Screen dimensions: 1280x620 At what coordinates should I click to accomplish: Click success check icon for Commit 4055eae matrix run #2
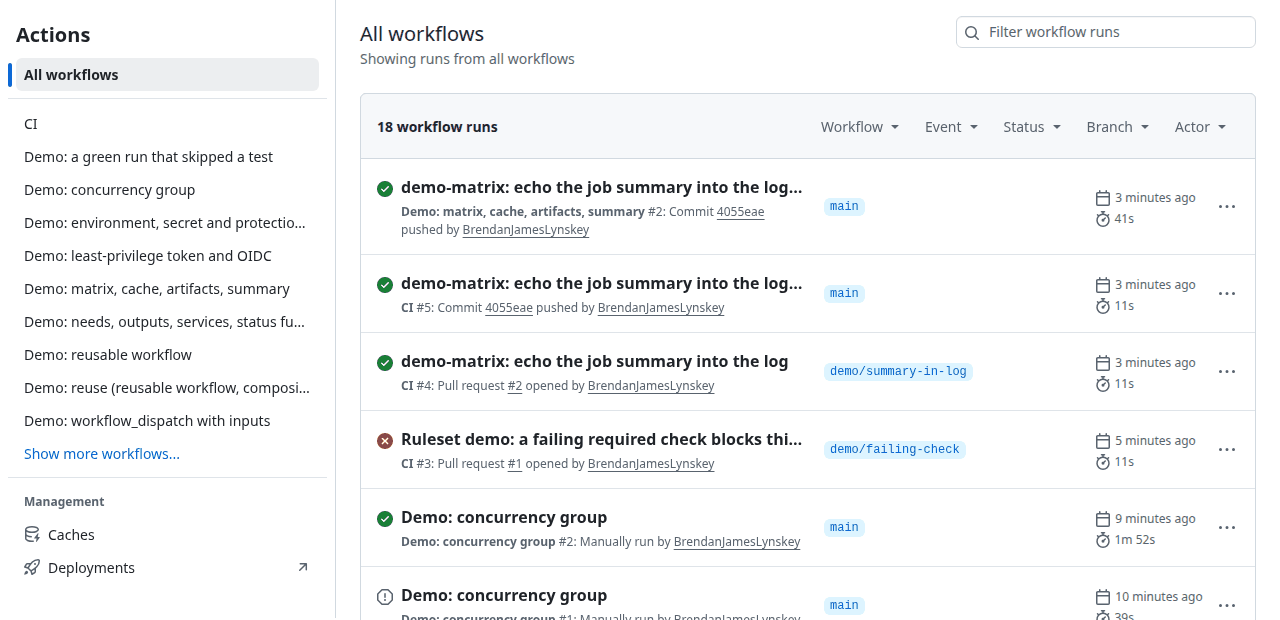click(x=385, y=188)
